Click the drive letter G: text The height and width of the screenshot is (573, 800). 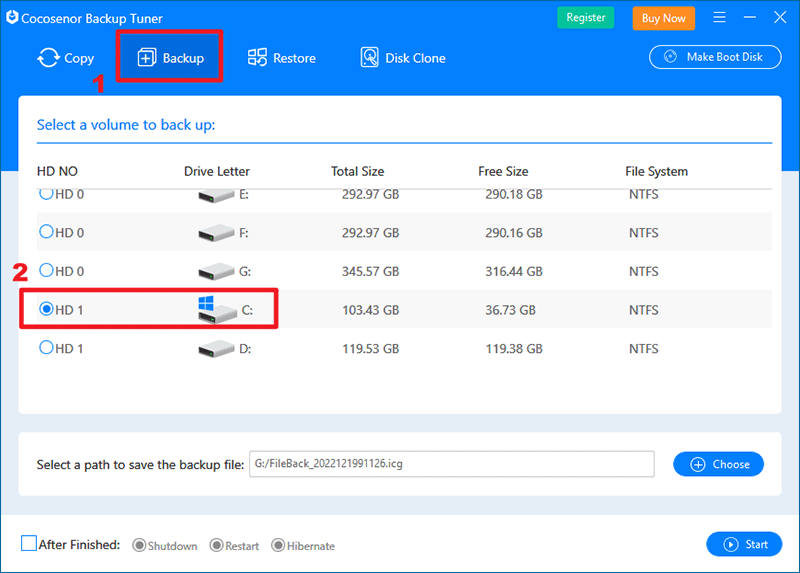pyautogui.click(x=245, y=271)
